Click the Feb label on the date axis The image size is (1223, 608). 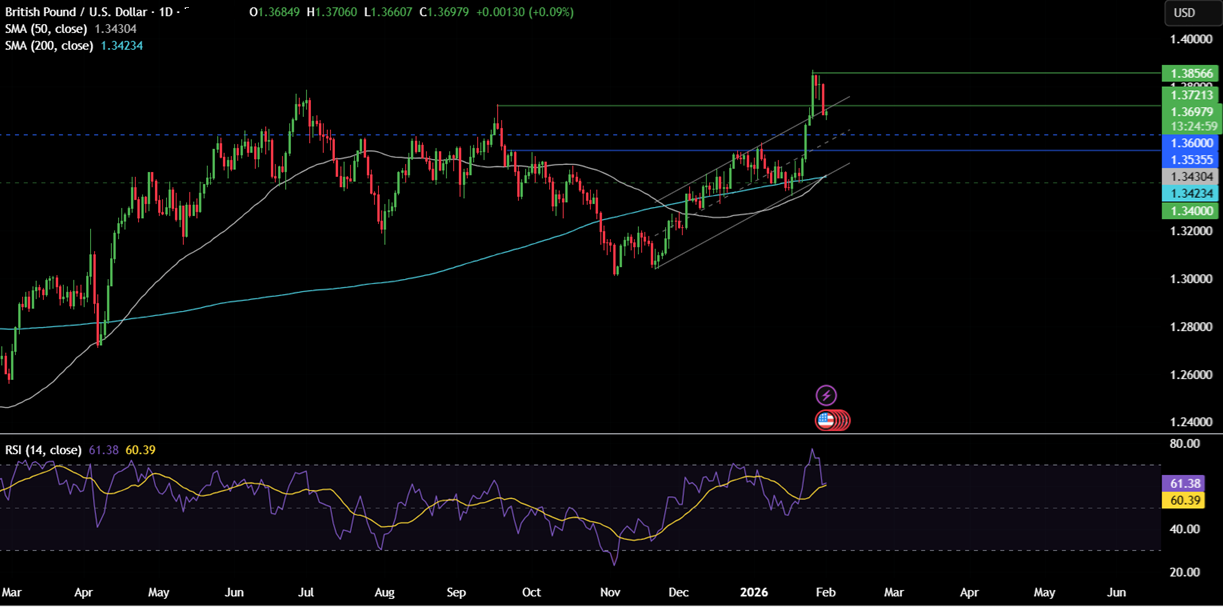click(x=827, y=592)
